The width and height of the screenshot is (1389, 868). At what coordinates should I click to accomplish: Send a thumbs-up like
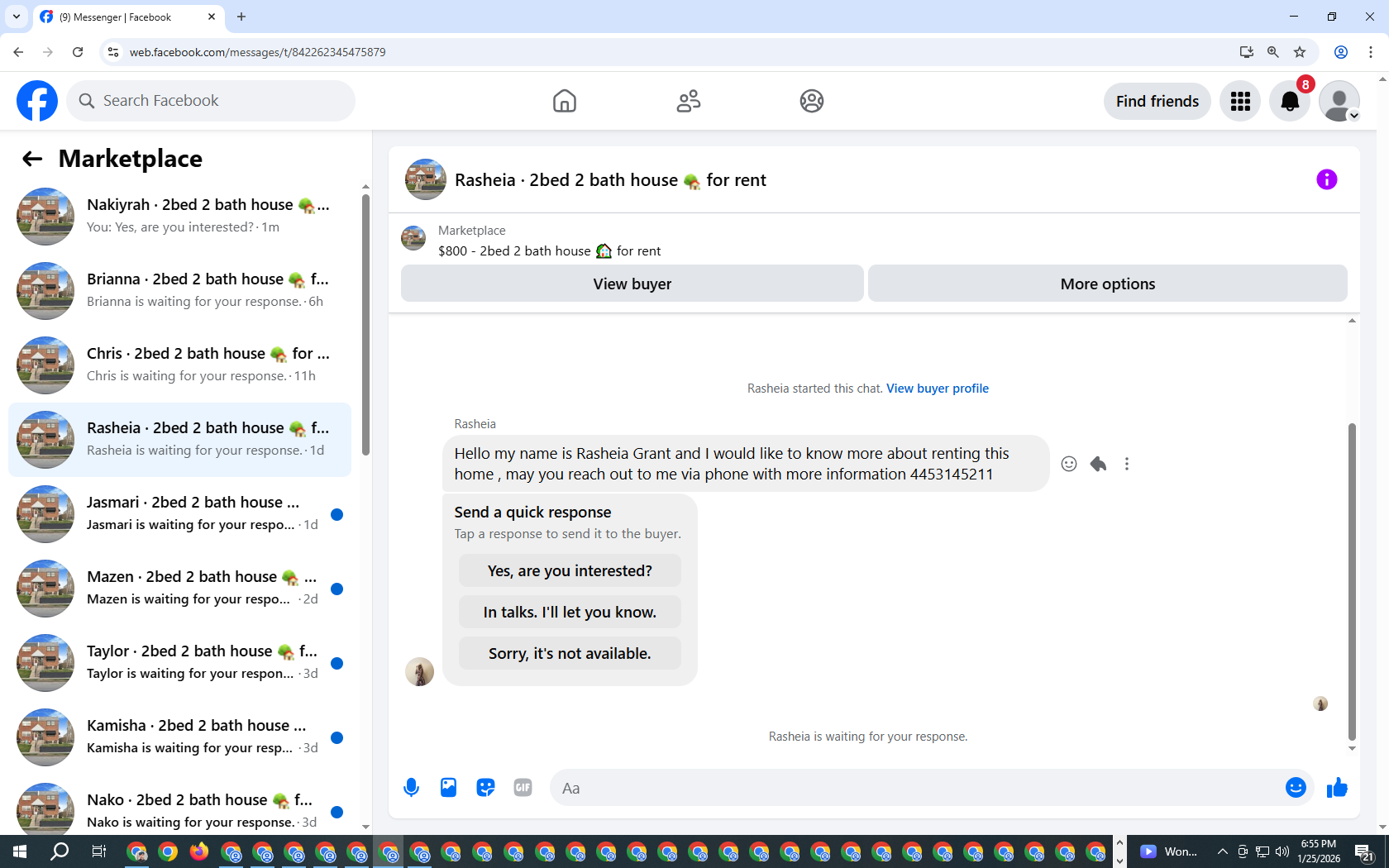coord(1337,788)
